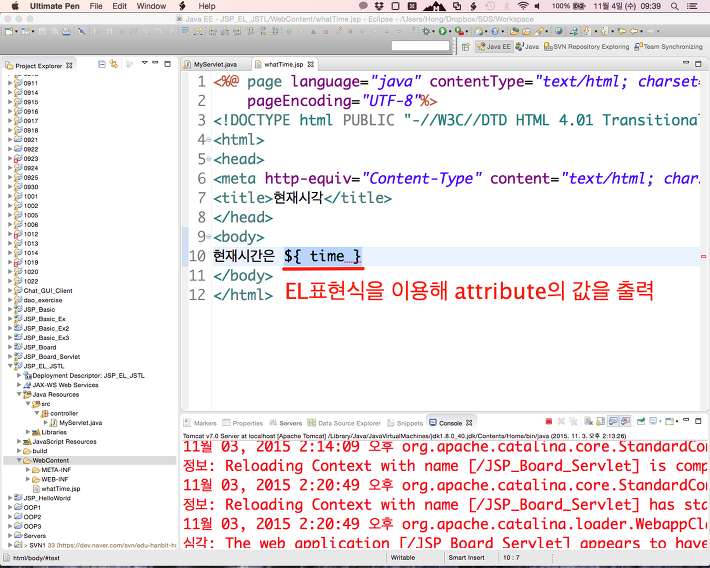
Task: Expand the WEB-INF folder
Action: (x=28, y=479)
